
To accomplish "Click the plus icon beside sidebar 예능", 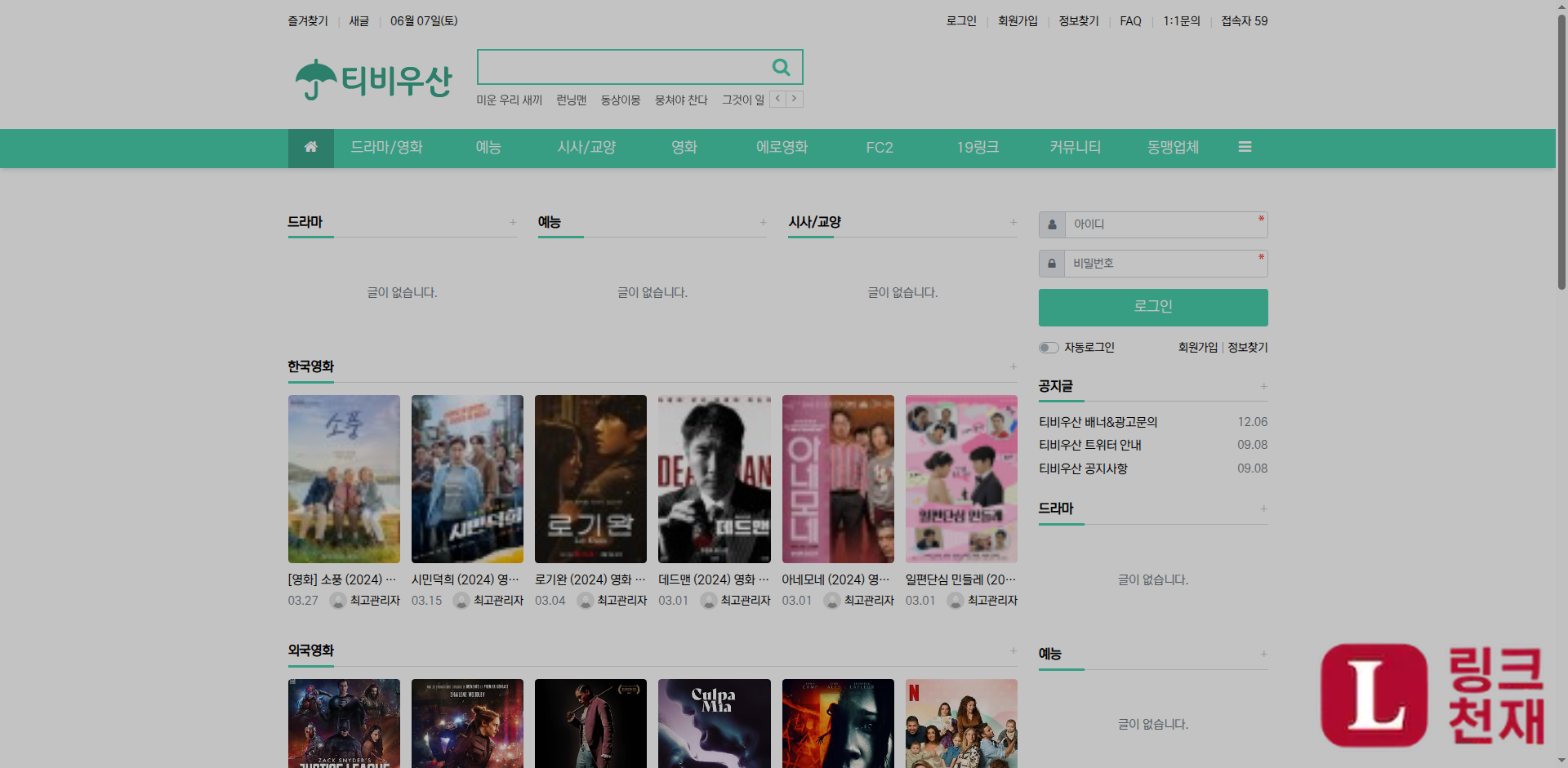I will click(x=1263, y=654).
